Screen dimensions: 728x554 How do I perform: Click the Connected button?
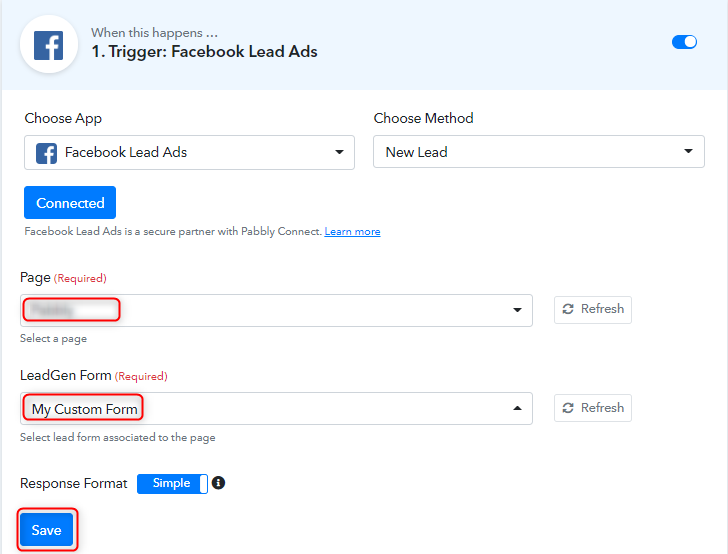(70, 202)
